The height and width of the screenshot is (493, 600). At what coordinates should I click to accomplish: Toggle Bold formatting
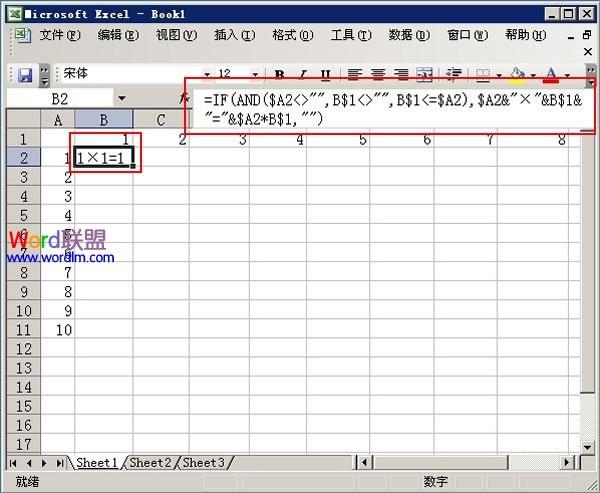[x=279, y=74]
